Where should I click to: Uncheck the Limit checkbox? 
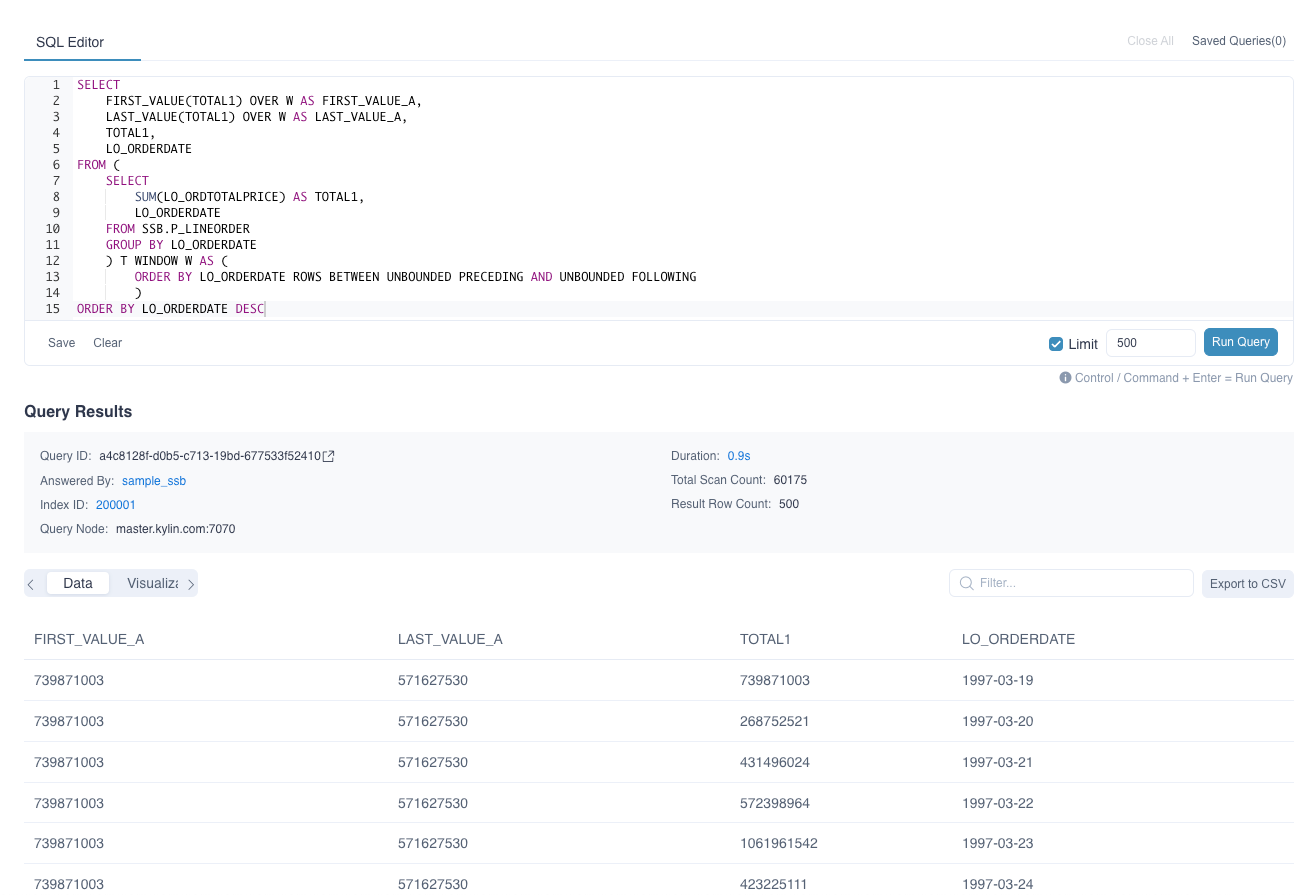click(x=1056, y=344)
